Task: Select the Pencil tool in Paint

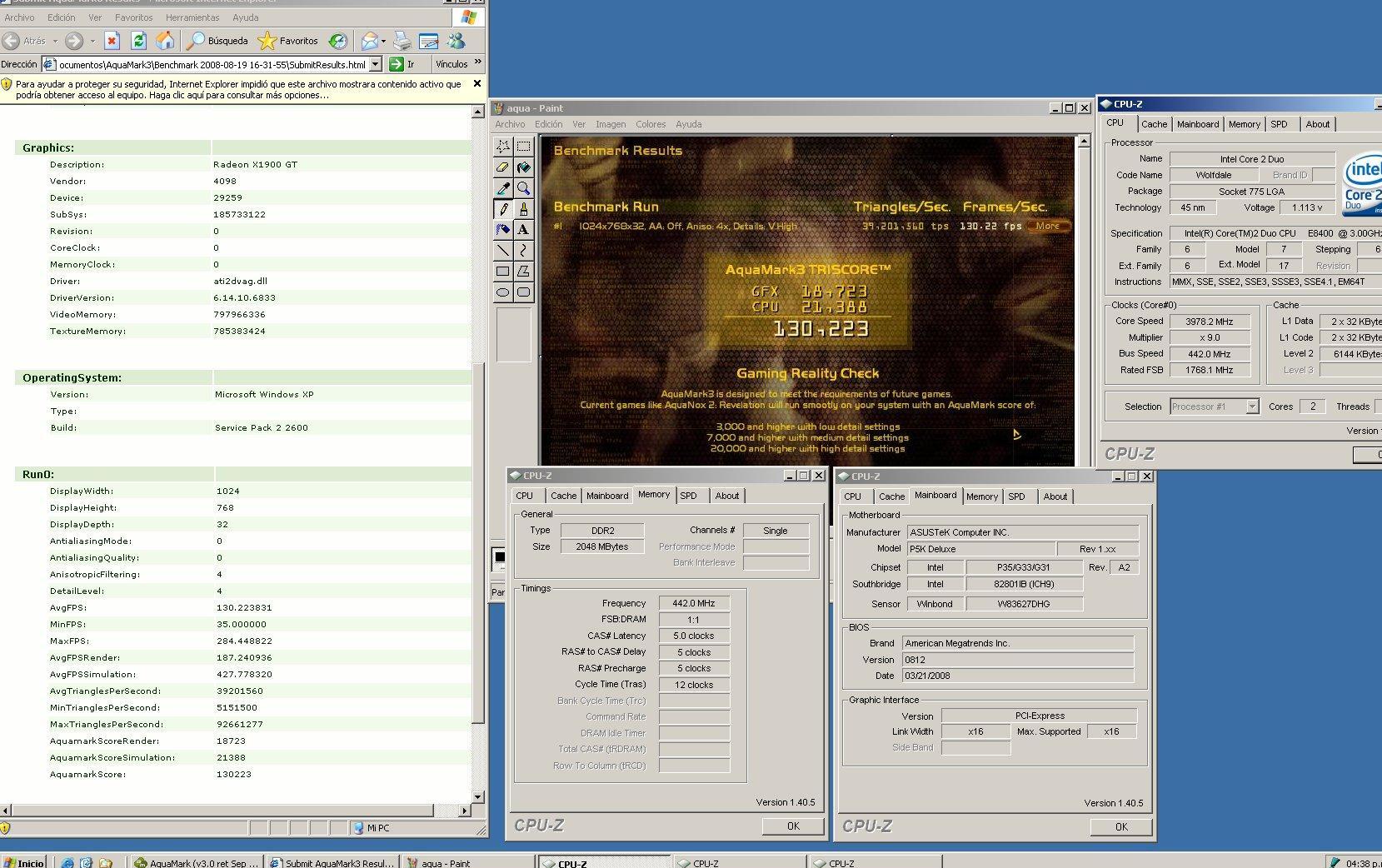Action: (x=503, y=208)
